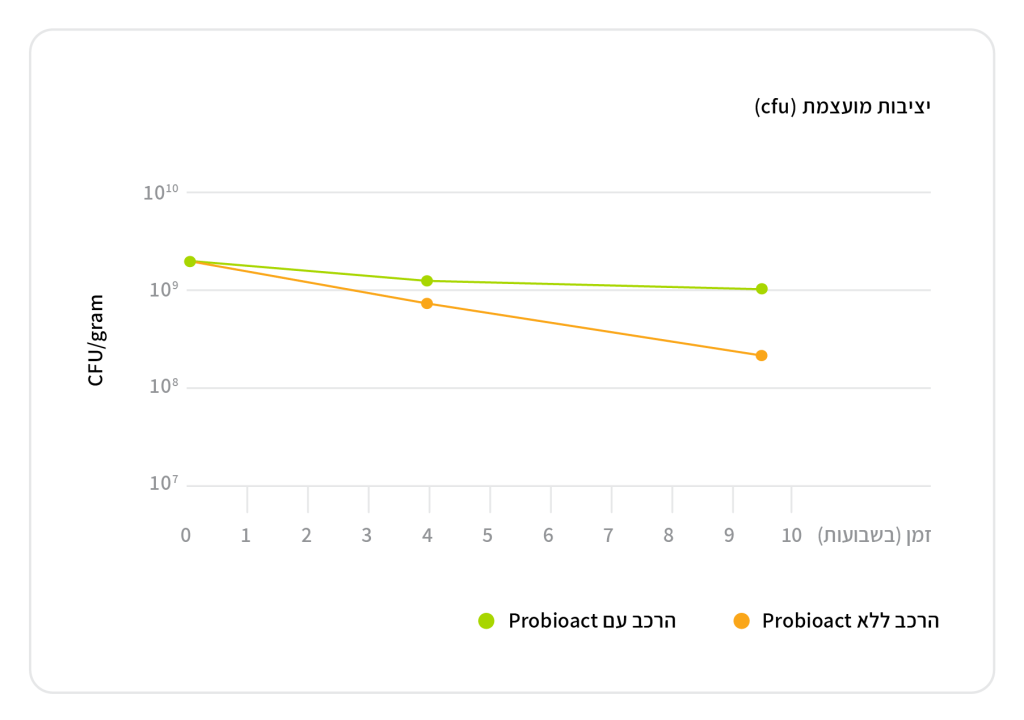Click the x-axis tick label 10
Image resolution: width=1024 pixels, height=720 pixels.
791,535
